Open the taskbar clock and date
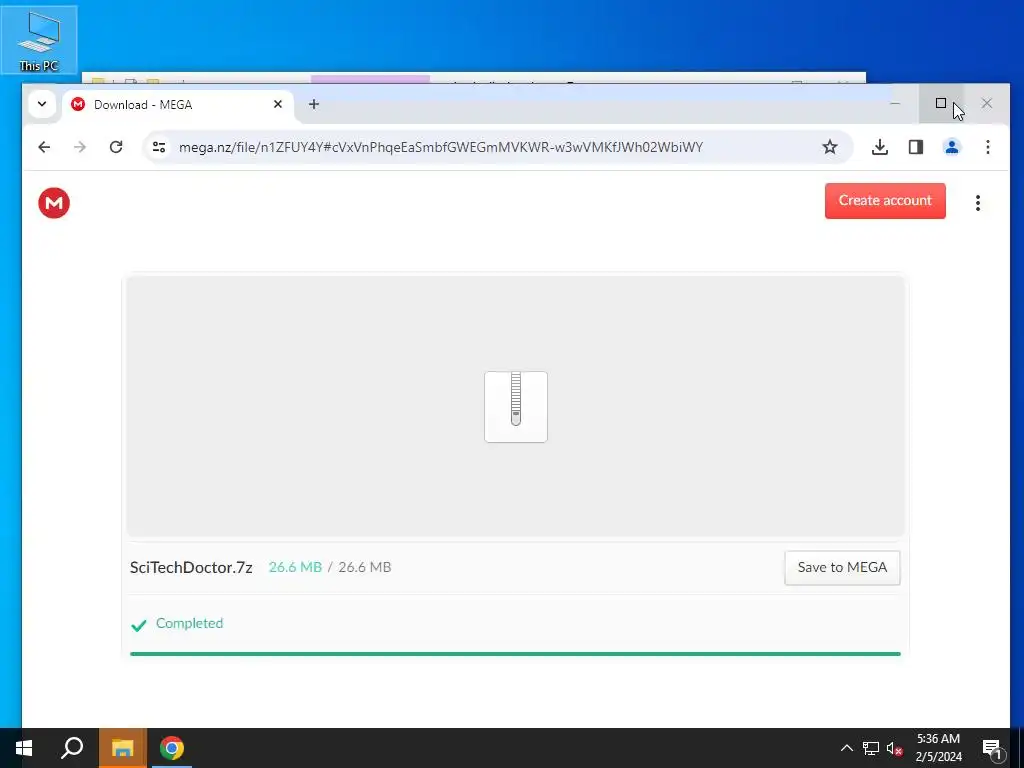The width and height of the screenshot is (1024, 768). click(938, 748)
